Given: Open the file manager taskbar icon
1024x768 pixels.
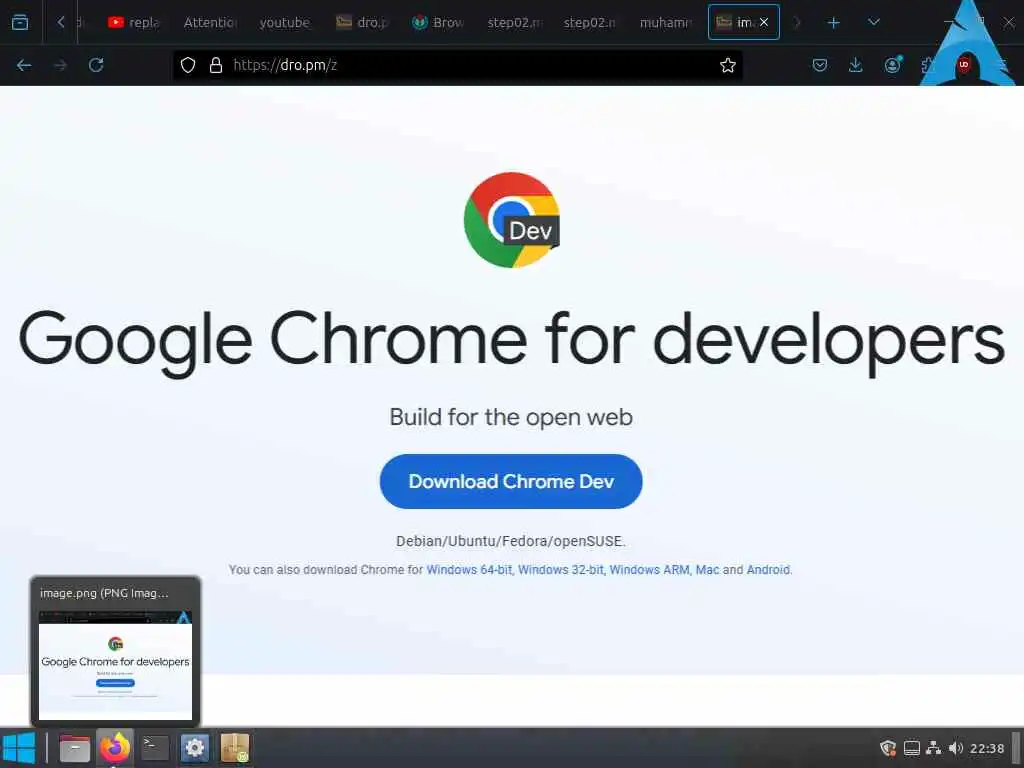Looking at the screenshot, I should [74, 748].
